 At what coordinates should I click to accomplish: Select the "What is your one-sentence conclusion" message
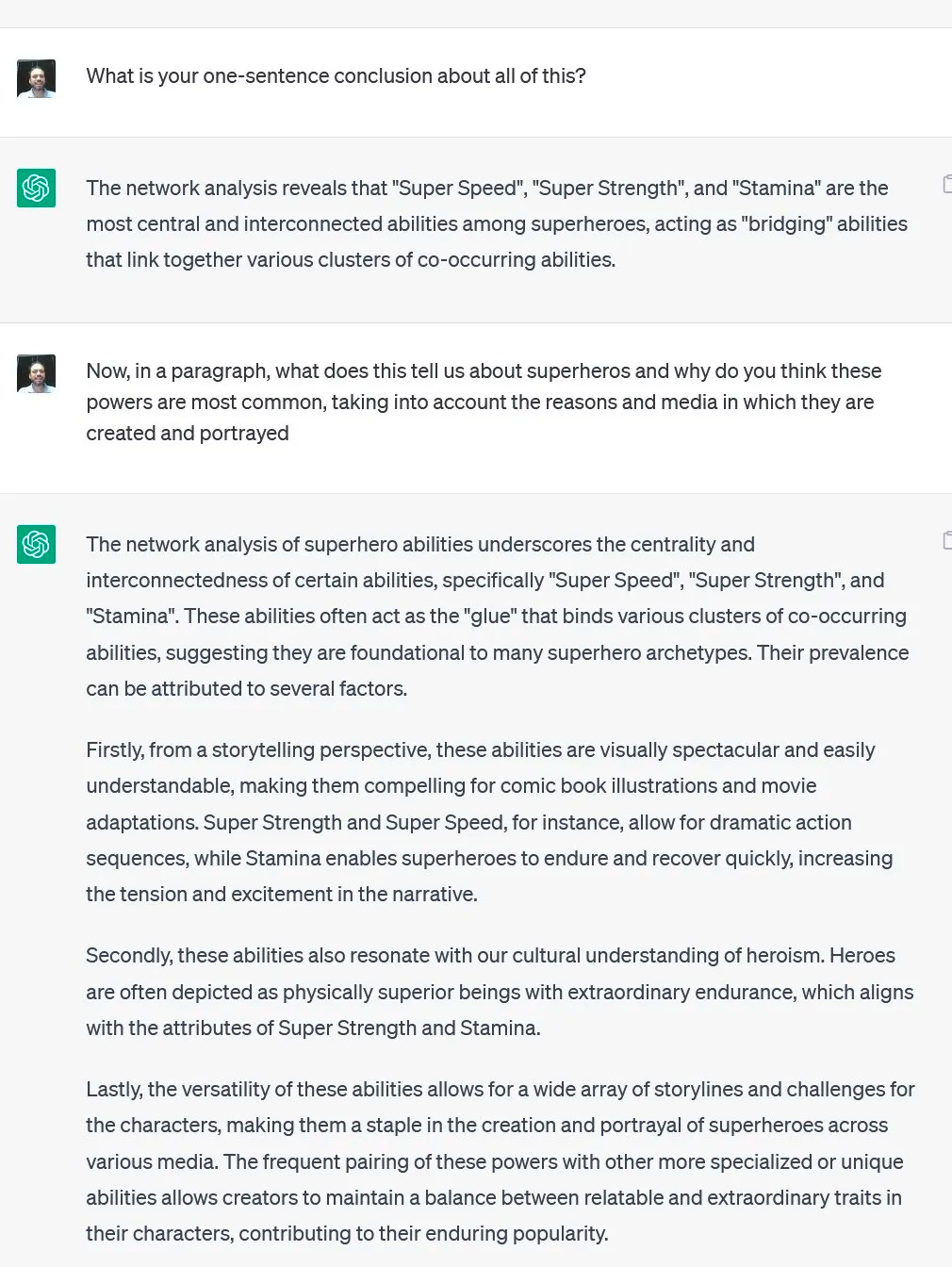[x=336, y=76]
